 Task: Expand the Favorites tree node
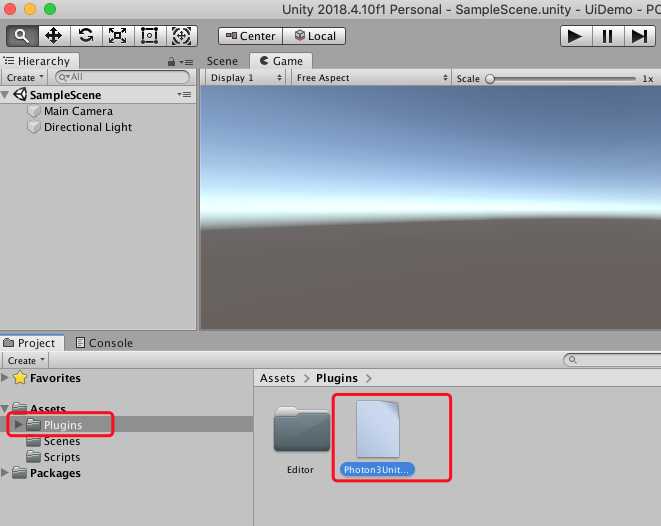[x=5, y=378]
